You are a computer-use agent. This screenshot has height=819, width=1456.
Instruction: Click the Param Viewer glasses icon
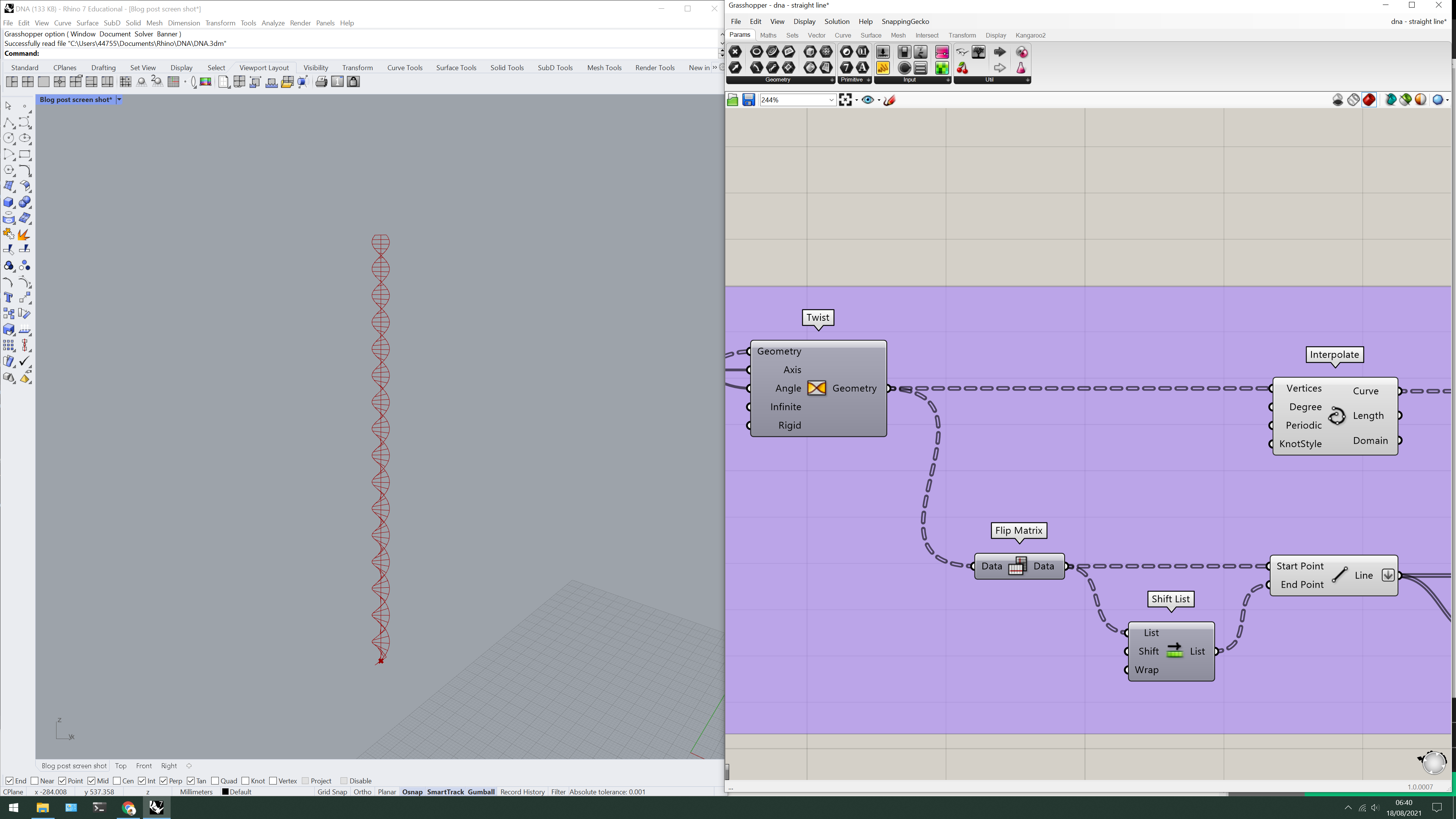(962, 52)
